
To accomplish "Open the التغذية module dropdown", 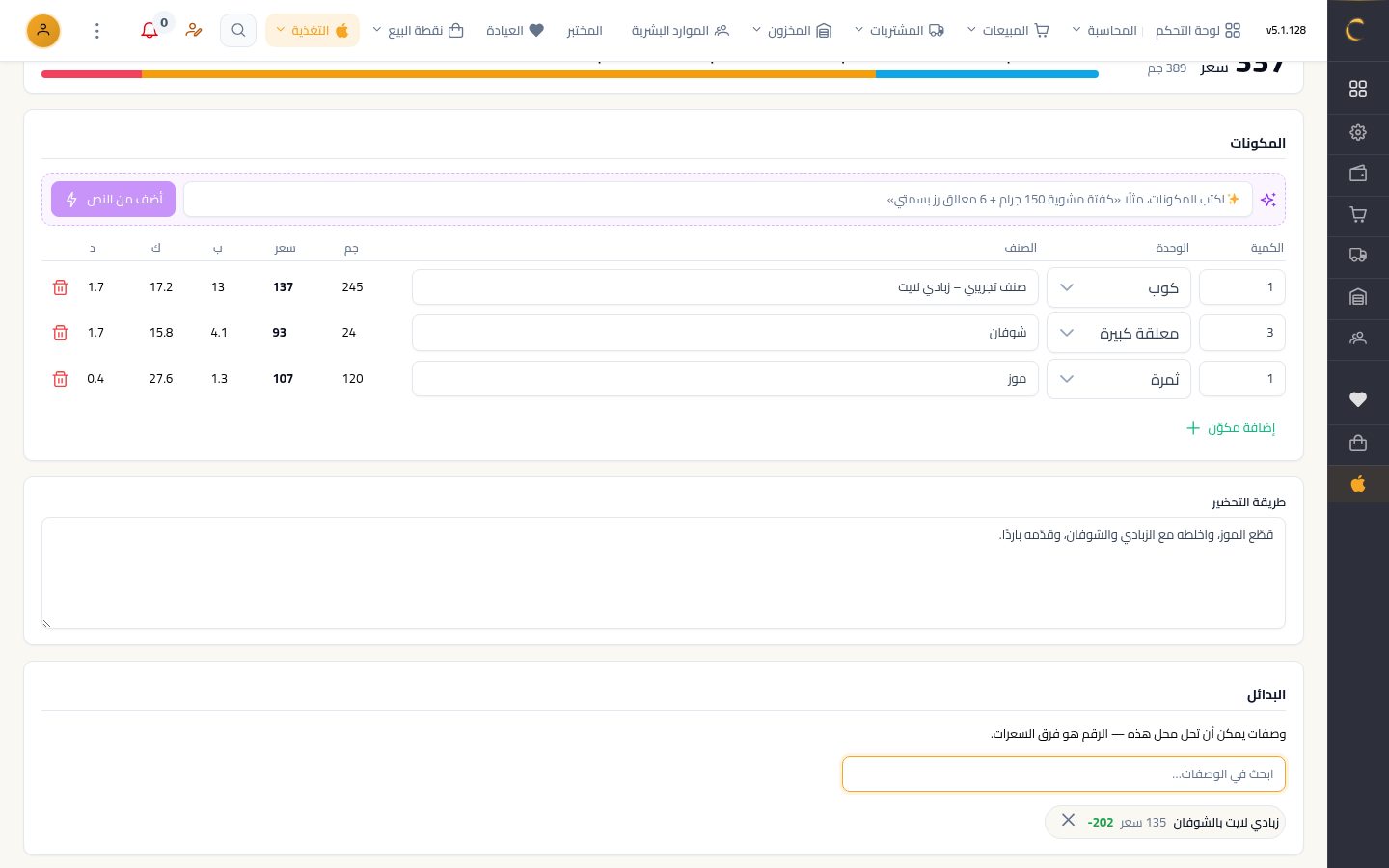I will pyautogui.click(x=313, y=31).
